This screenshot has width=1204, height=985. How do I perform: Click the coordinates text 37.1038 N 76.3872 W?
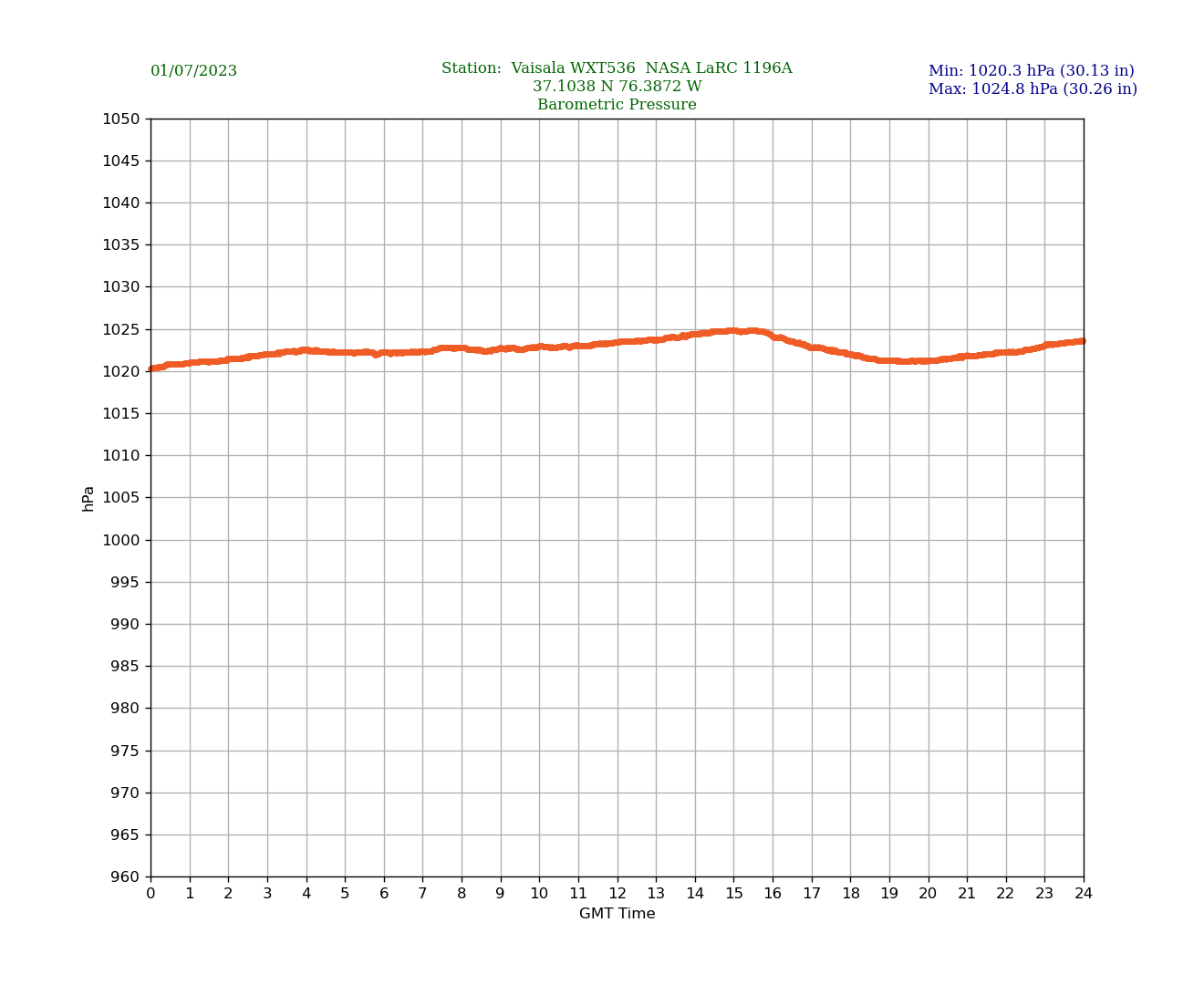pos(617,87)
